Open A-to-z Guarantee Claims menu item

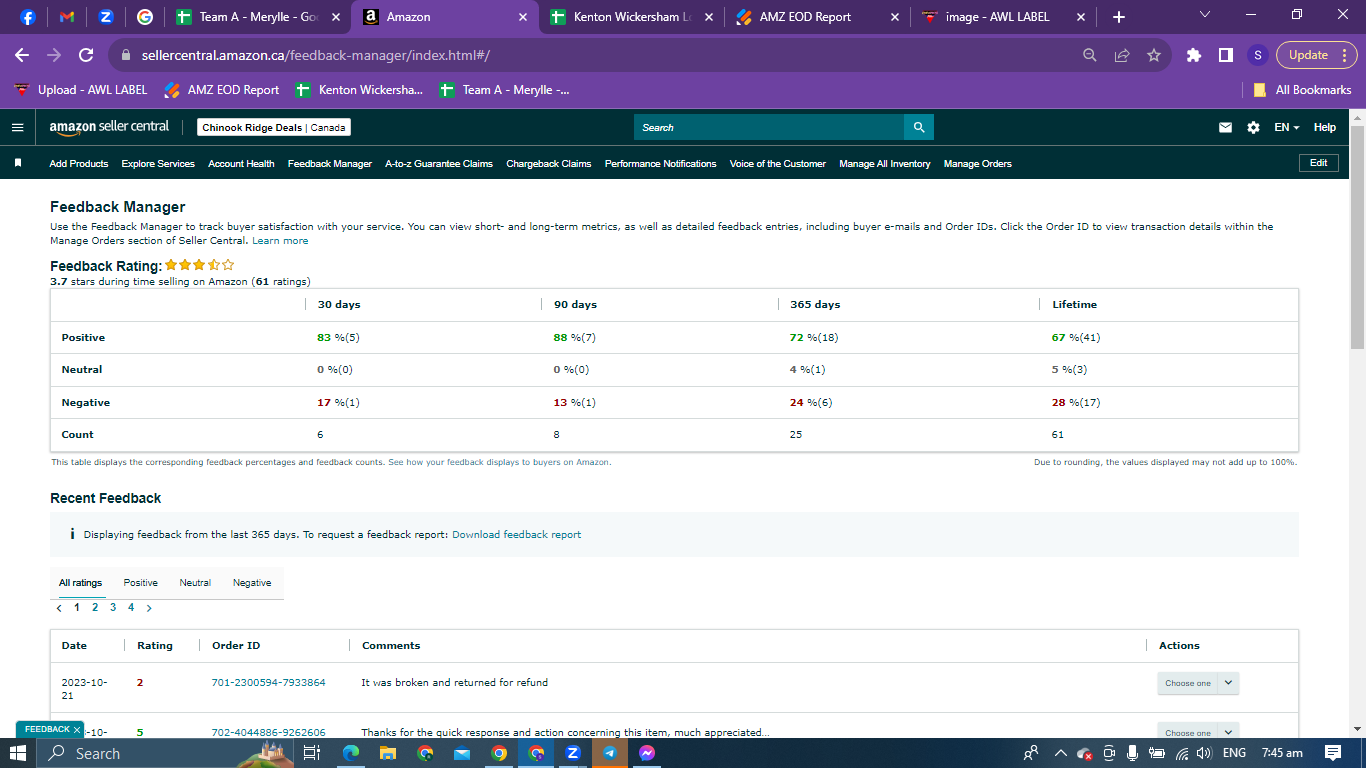[x=439, y=163]
